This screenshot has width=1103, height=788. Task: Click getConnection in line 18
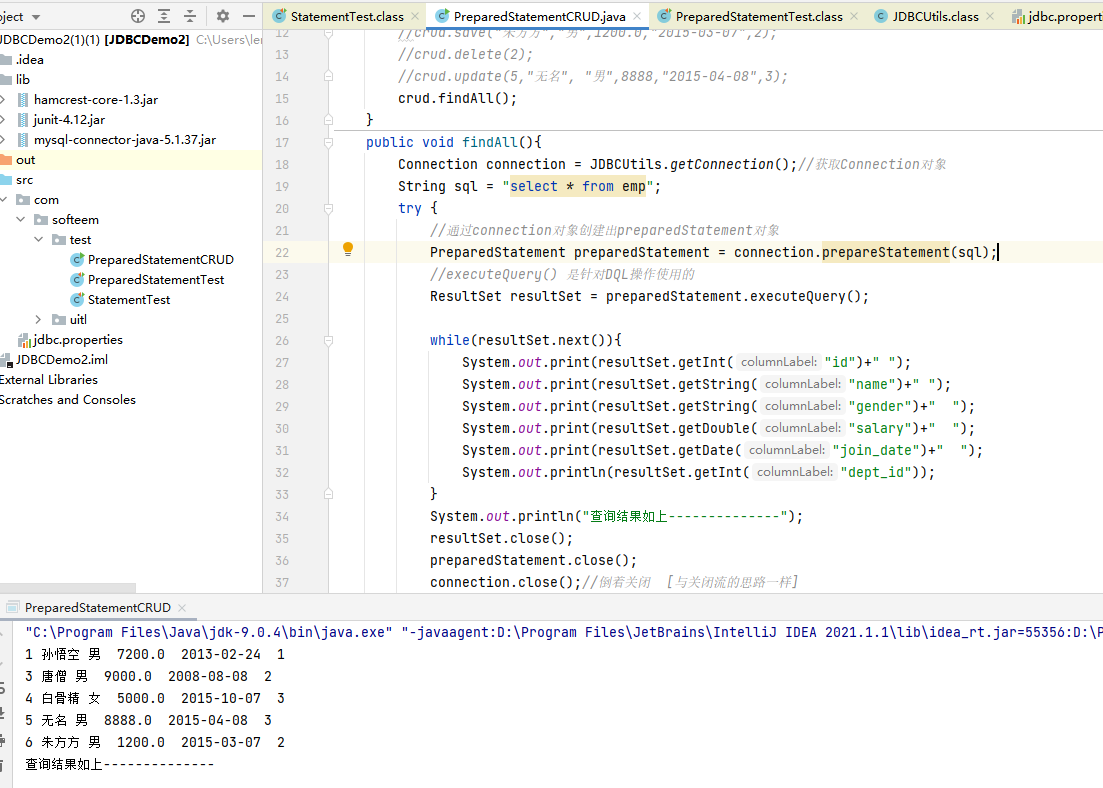tap(722, 165)
